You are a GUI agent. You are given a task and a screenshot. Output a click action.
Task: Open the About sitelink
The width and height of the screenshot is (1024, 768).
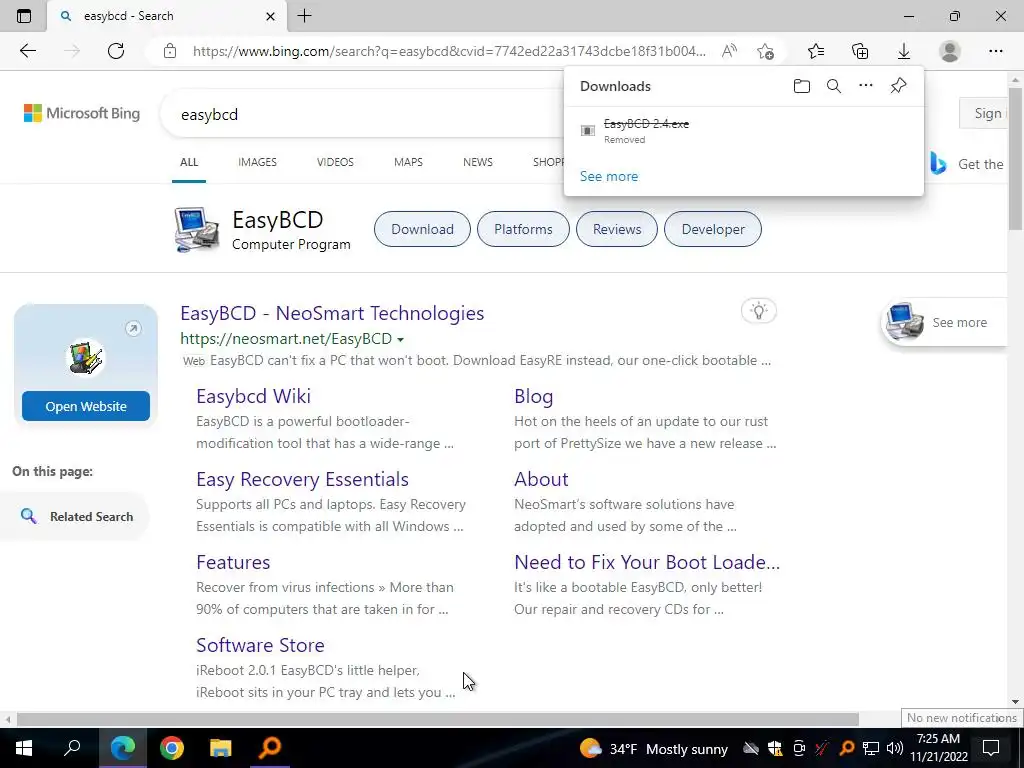(x=541, y=479)
